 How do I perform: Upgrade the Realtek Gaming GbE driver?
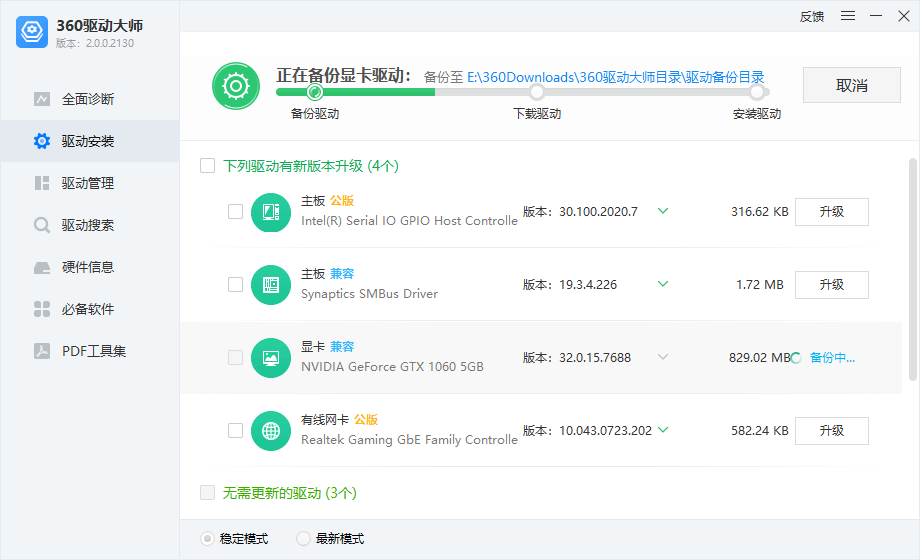click(x=831, y=431)
